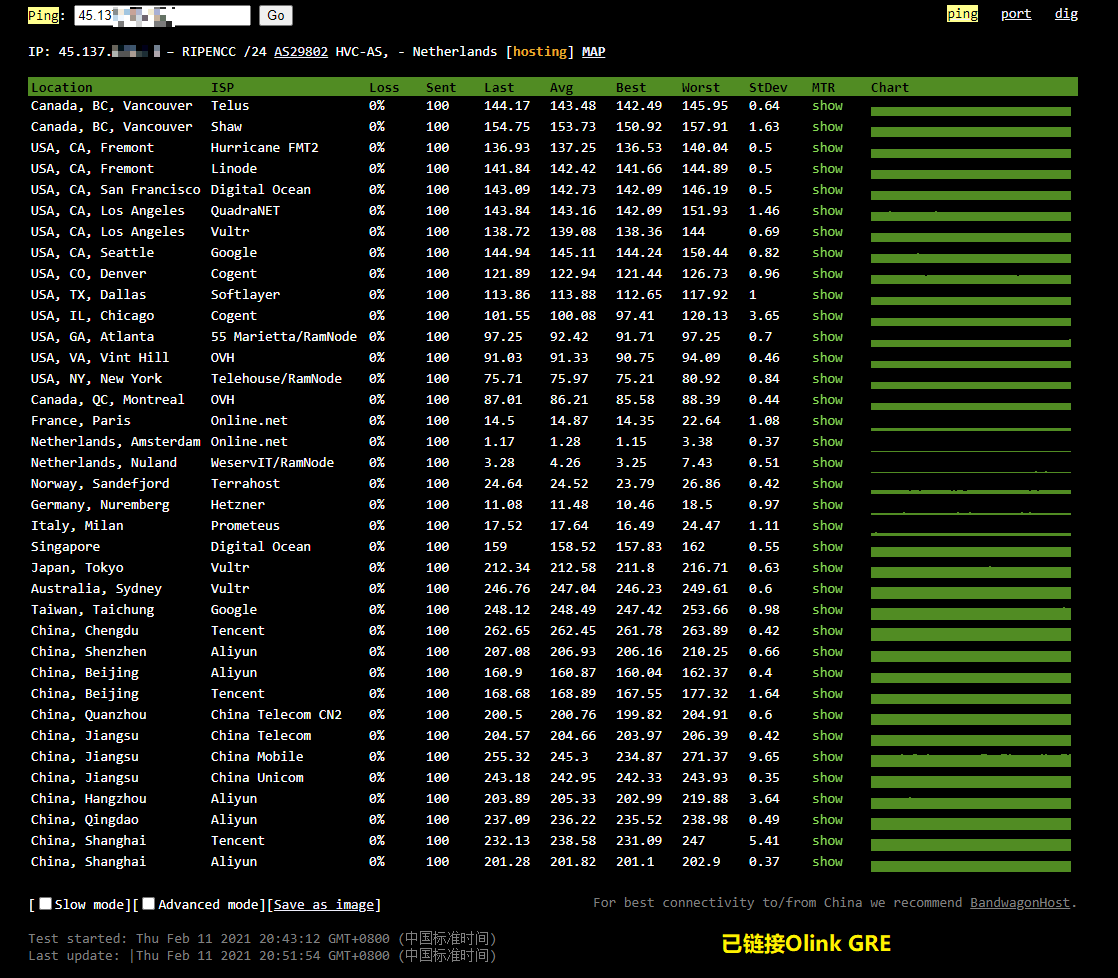This screenshot has height=978, width=1118.
Task: Click the Test started timestamp line
Action: (x=262, y=938)
